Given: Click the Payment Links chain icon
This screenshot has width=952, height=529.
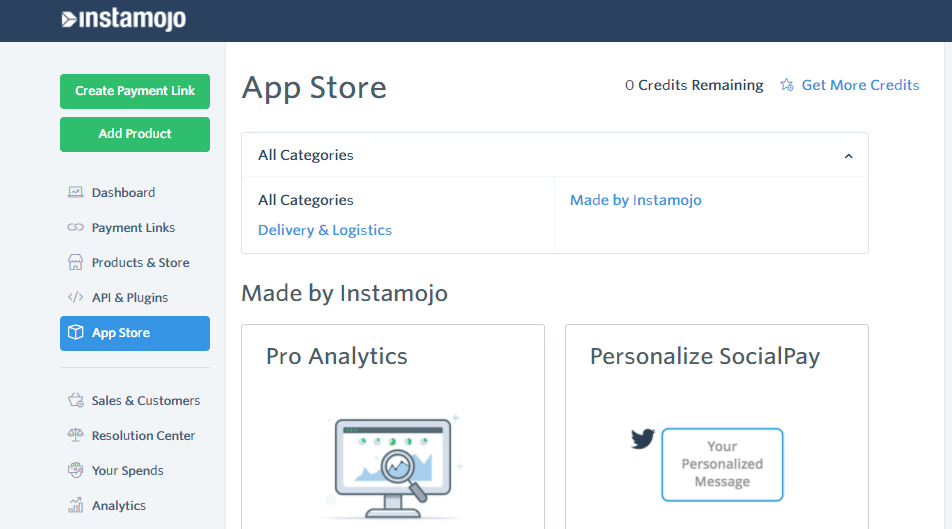Looking at the screenshot, I should 75,227.
